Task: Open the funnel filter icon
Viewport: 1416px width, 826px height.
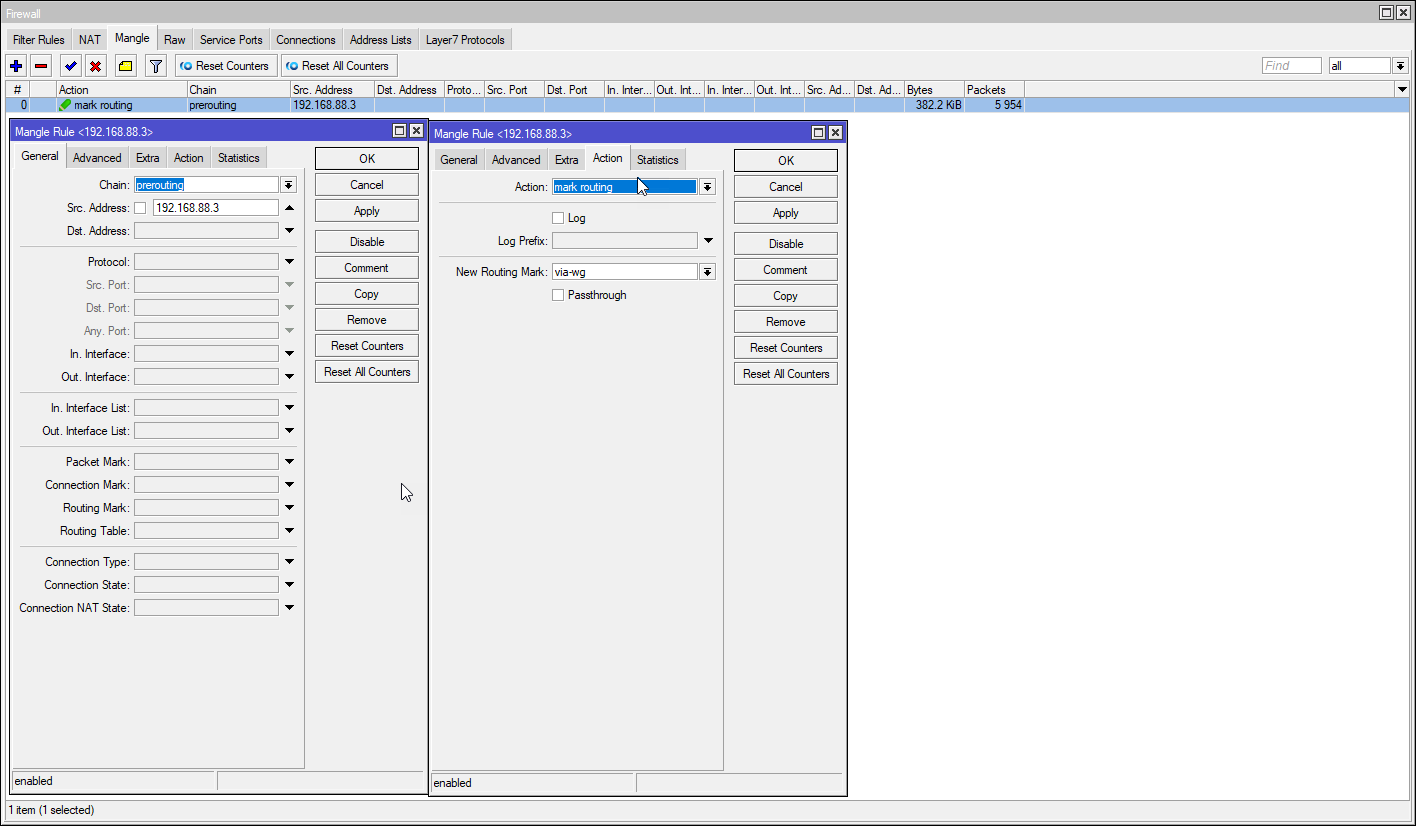Action: click(x=155, y=66)
